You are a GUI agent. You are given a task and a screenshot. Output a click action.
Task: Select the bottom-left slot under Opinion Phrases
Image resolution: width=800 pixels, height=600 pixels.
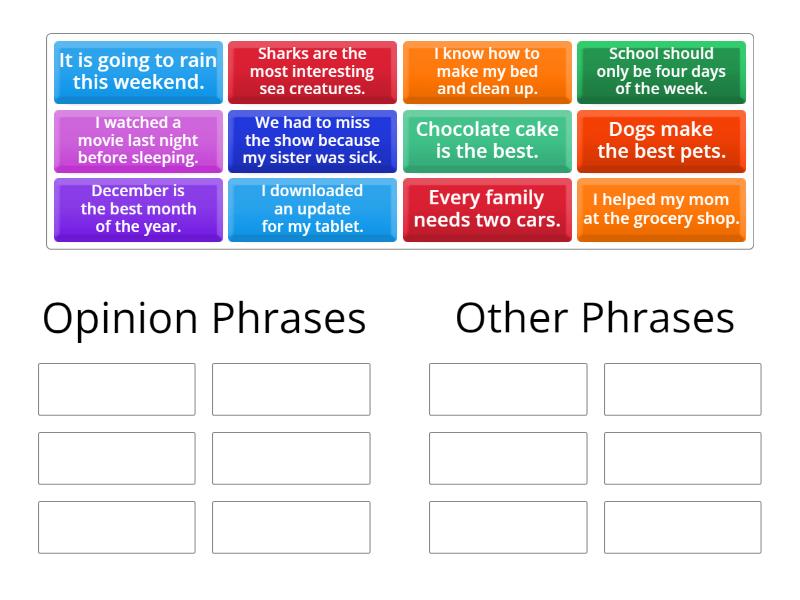point(116,527)
